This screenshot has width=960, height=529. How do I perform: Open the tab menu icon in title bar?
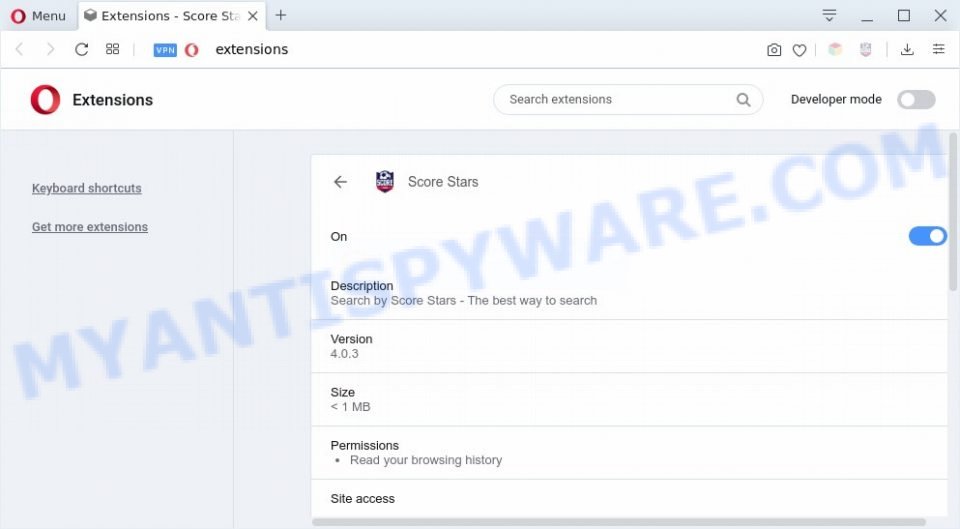(829, 16)
